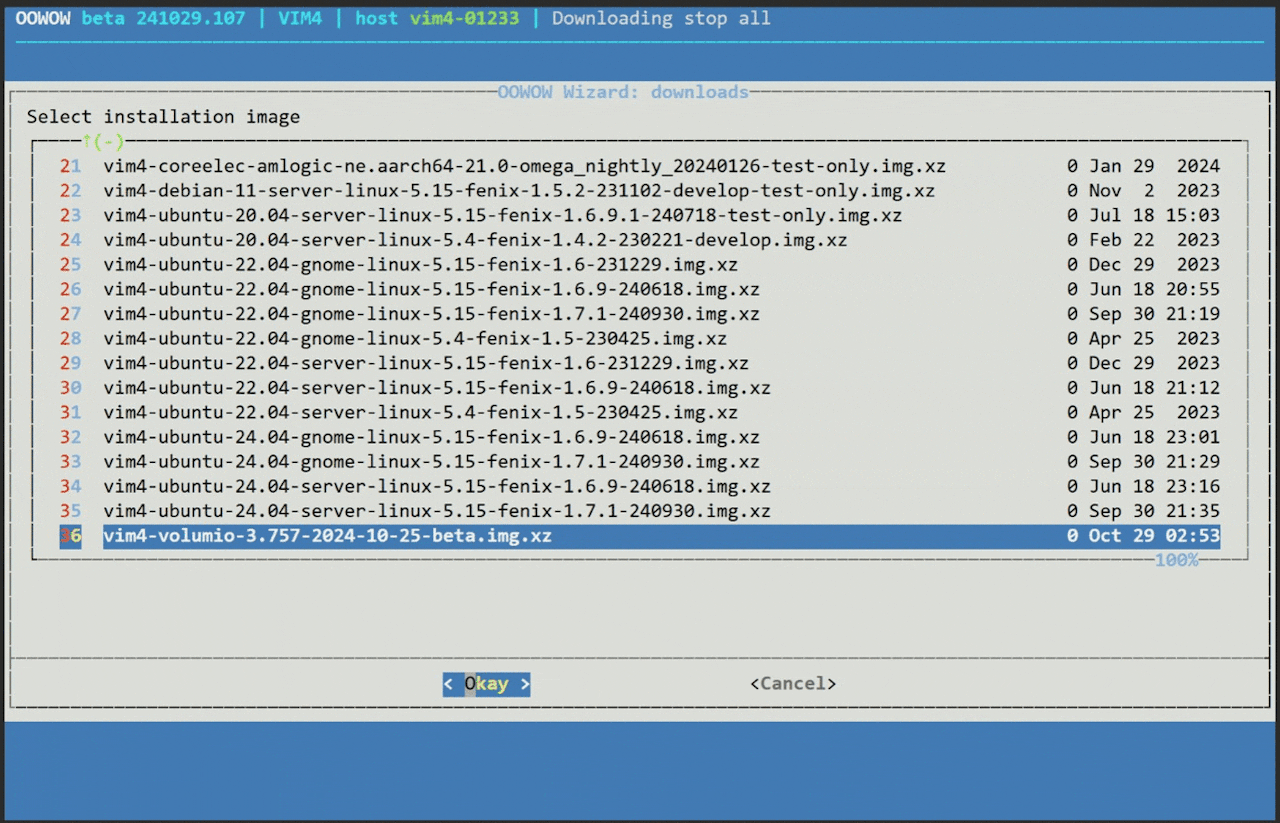Select ubuntu-24.04-gnome fenix-1.7.1-240930 image
Image resolution: width=1280 pixels, height=823 pixels.
point(640,462)
